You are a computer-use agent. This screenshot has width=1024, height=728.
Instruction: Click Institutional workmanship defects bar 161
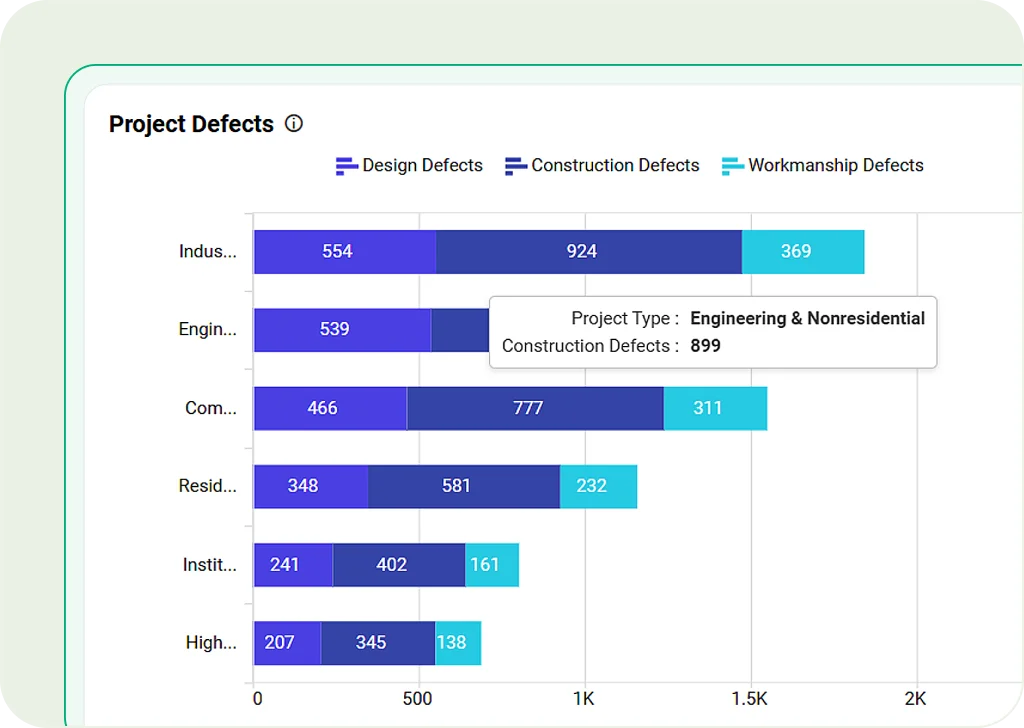(x=491, y=565)
